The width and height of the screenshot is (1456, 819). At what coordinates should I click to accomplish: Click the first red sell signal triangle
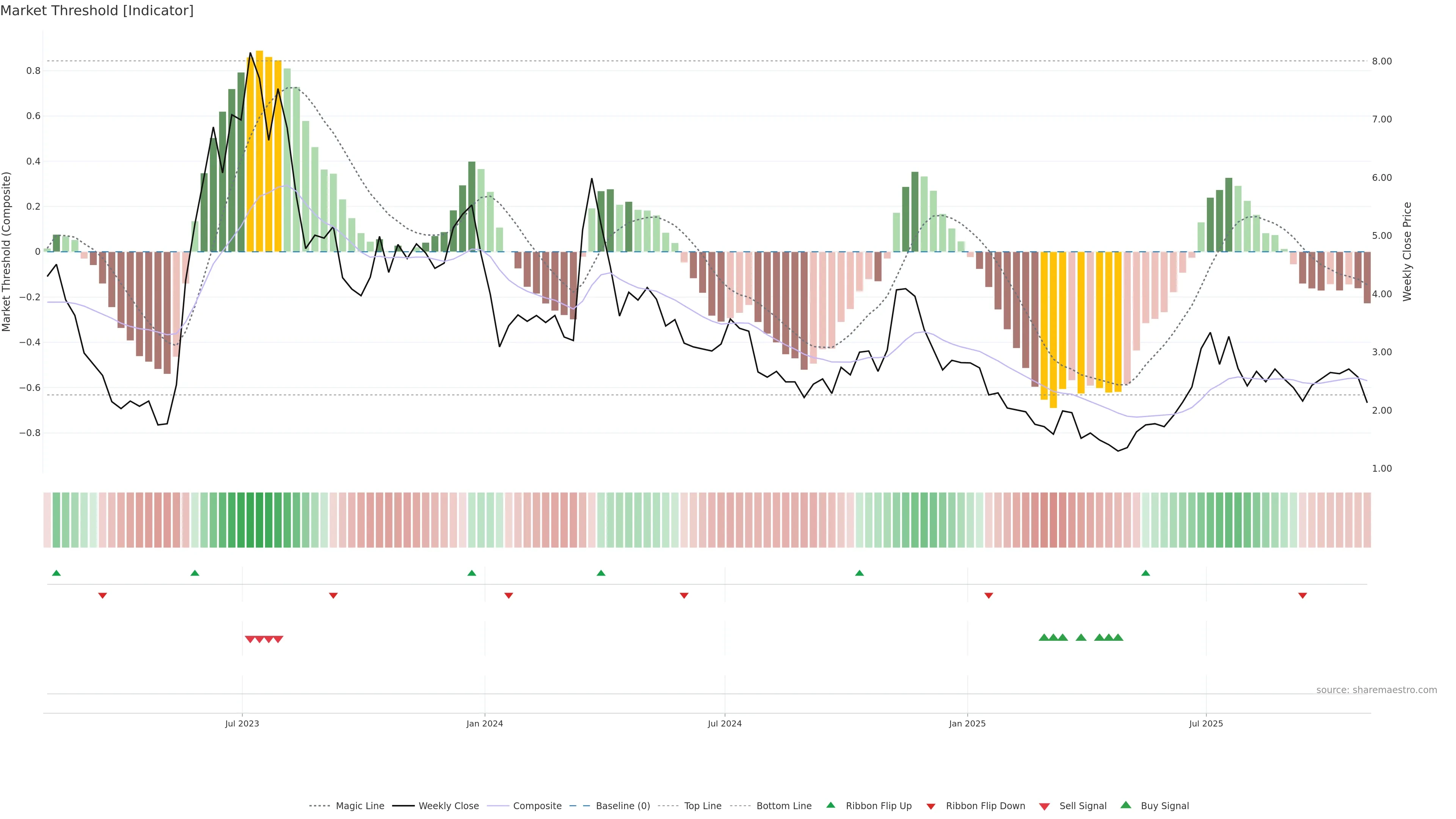tap(250, 639)
